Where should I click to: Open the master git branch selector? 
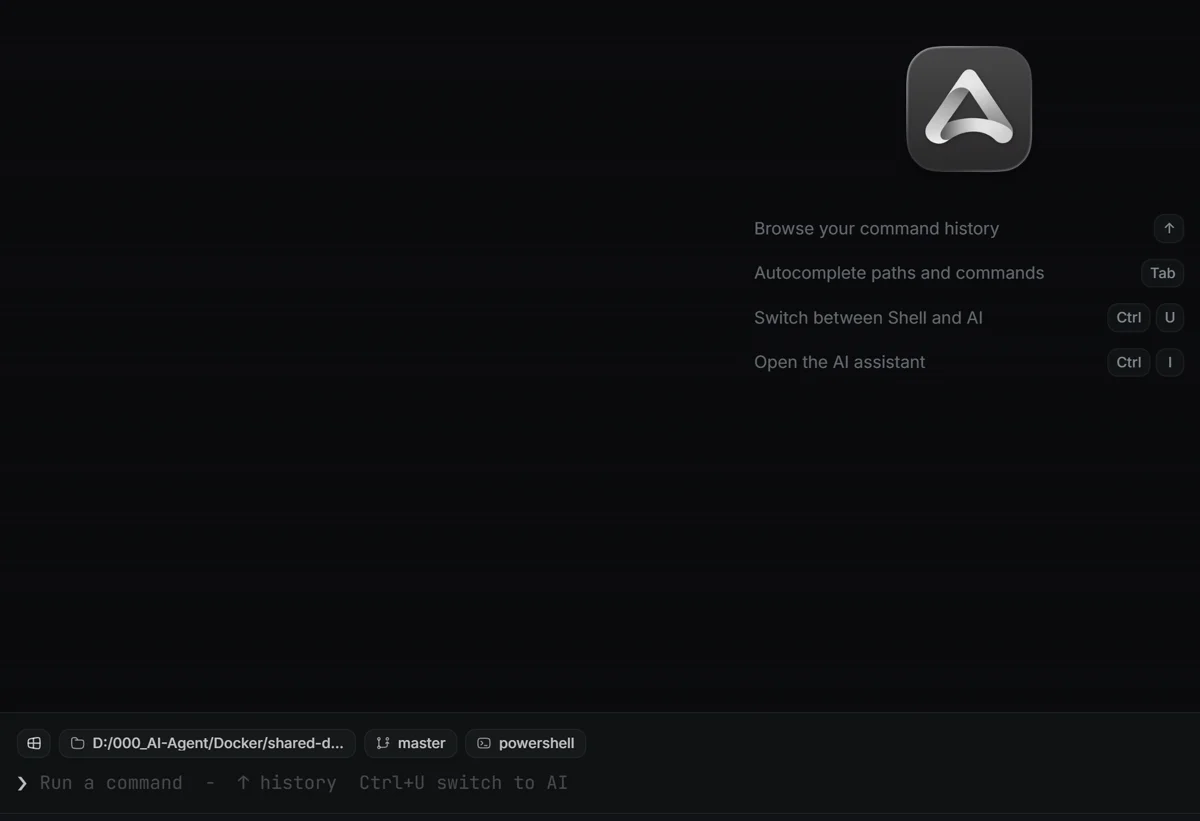click(411, 743)
